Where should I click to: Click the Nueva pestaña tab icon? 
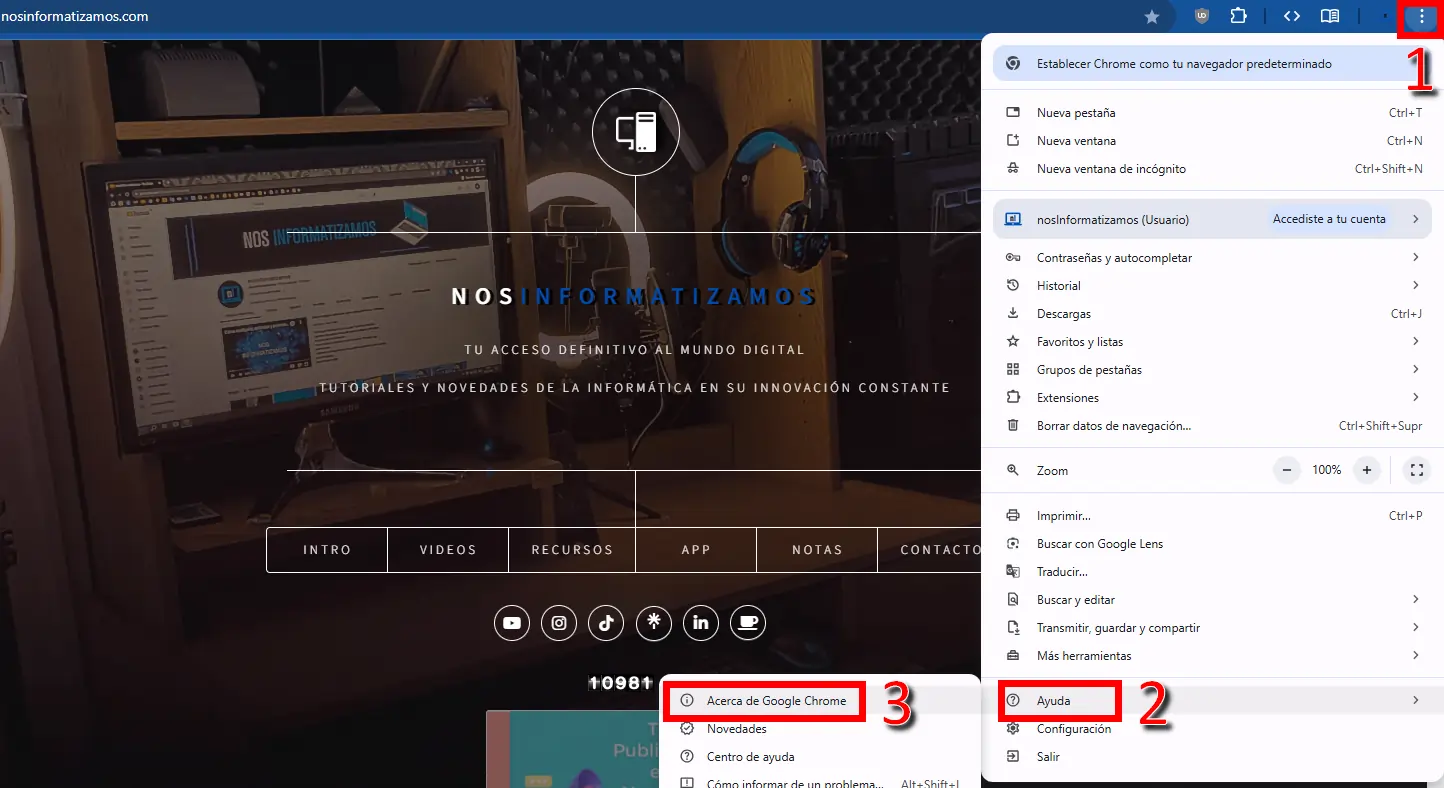(x=1013, y=113)
